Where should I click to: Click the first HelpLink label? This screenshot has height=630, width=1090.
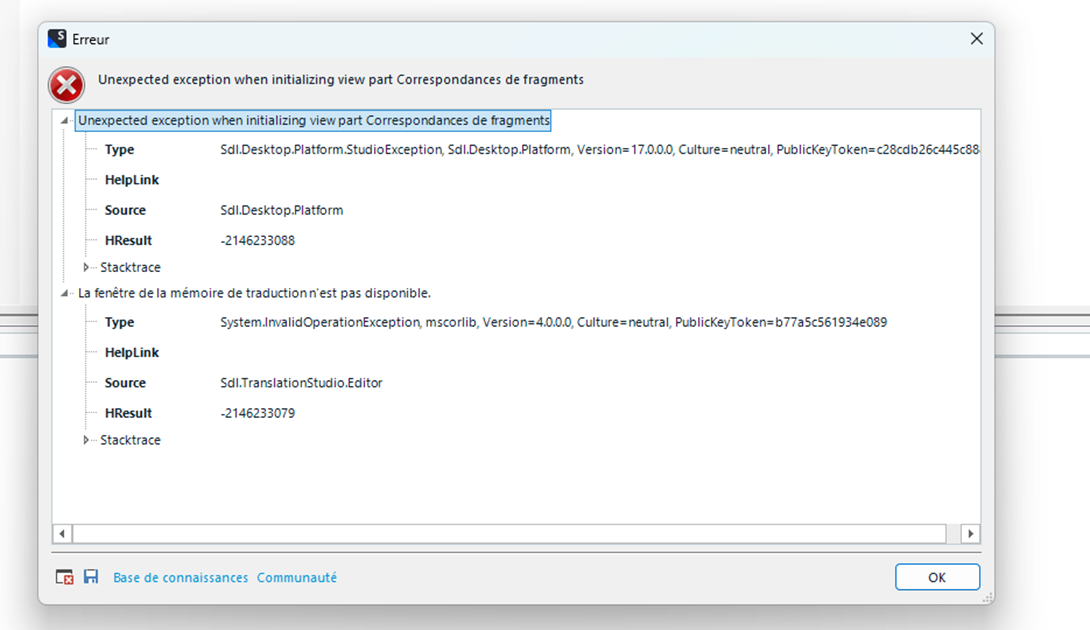tap(132, 180)
